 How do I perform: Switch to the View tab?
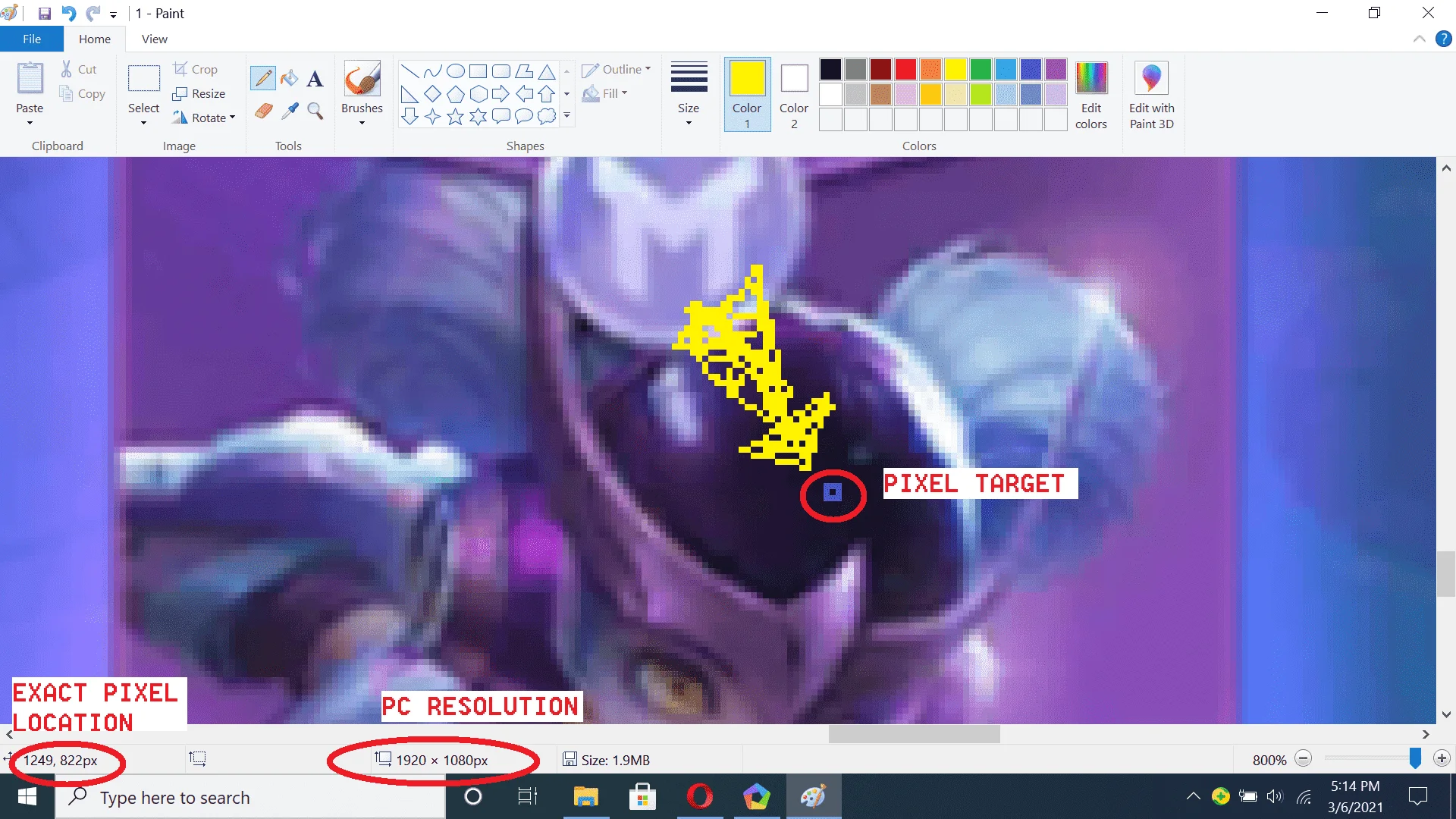click(x=155, y=39)
